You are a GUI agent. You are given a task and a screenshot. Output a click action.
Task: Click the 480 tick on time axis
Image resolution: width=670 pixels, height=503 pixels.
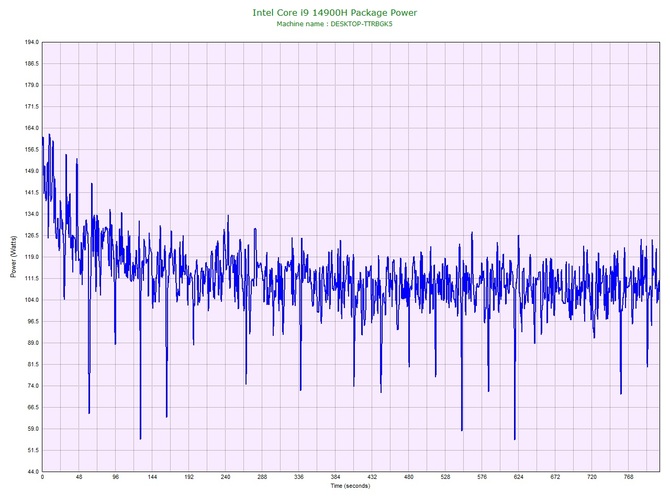click(409, 477)
